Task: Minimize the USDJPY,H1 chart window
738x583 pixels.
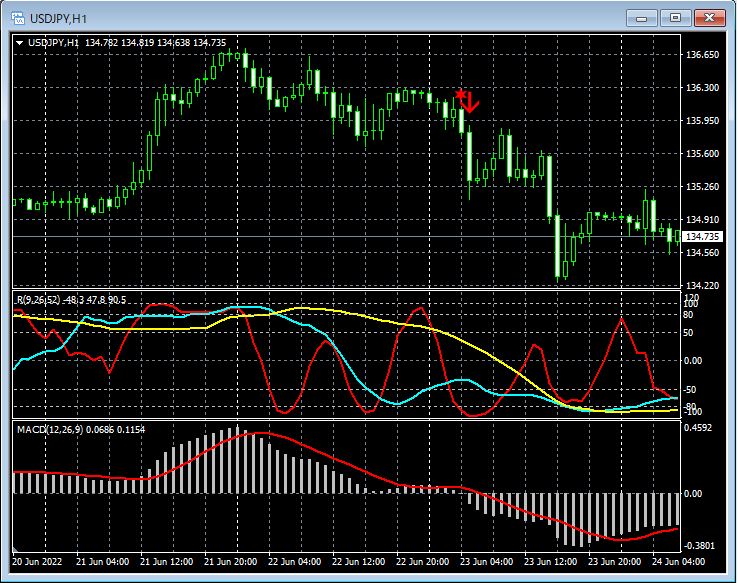Action: click(x=641, y=18)
